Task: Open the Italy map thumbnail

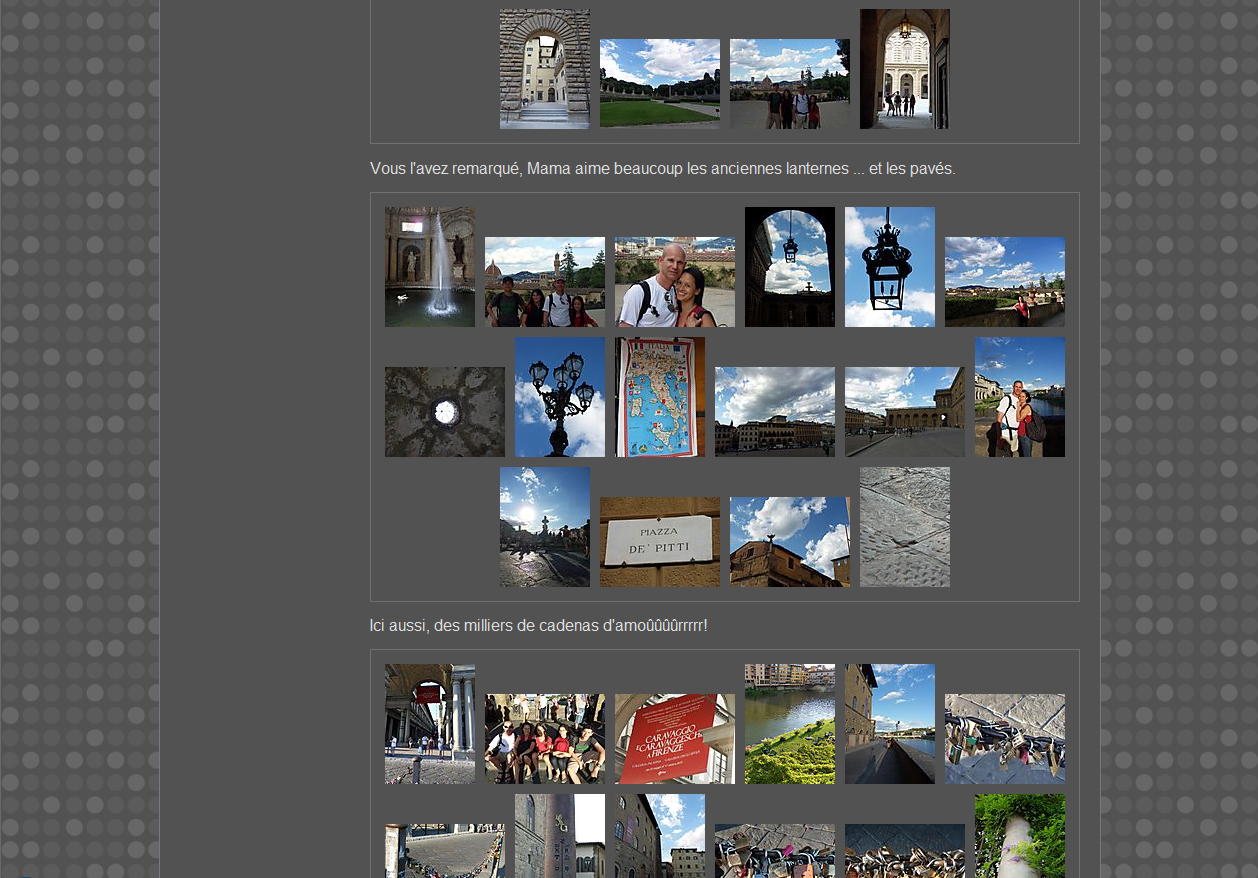Action: click(659, 397)
